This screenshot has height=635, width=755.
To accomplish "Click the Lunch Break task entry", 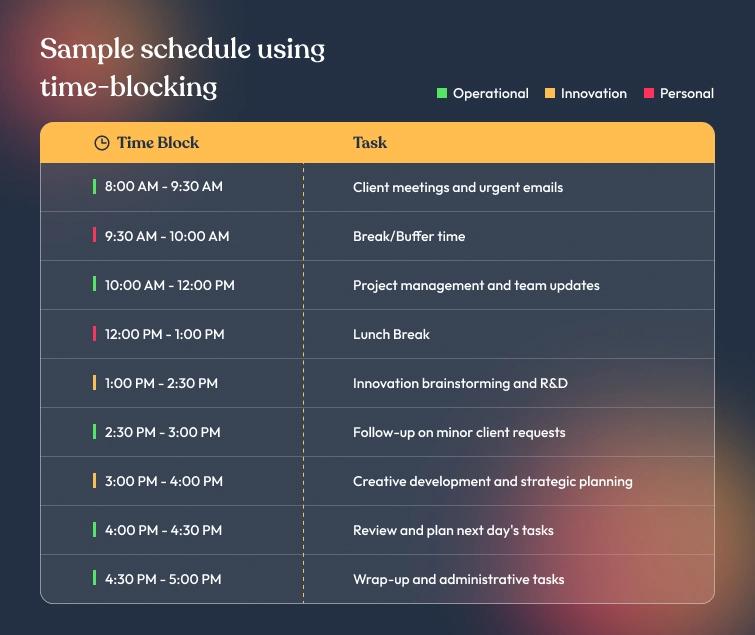I will (x=391, y=334).
